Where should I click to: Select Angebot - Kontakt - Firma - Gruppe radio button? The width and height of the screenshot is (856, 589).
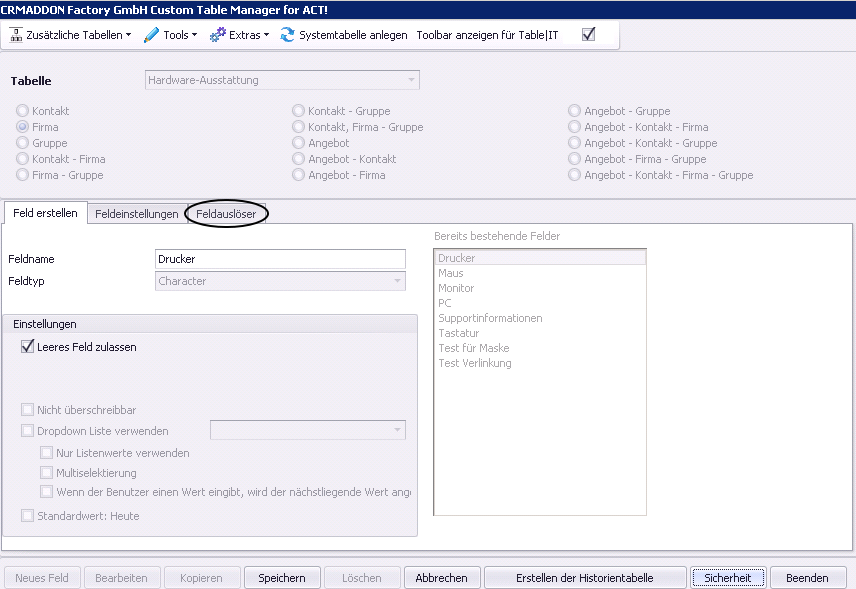click(x=574, y=175)
